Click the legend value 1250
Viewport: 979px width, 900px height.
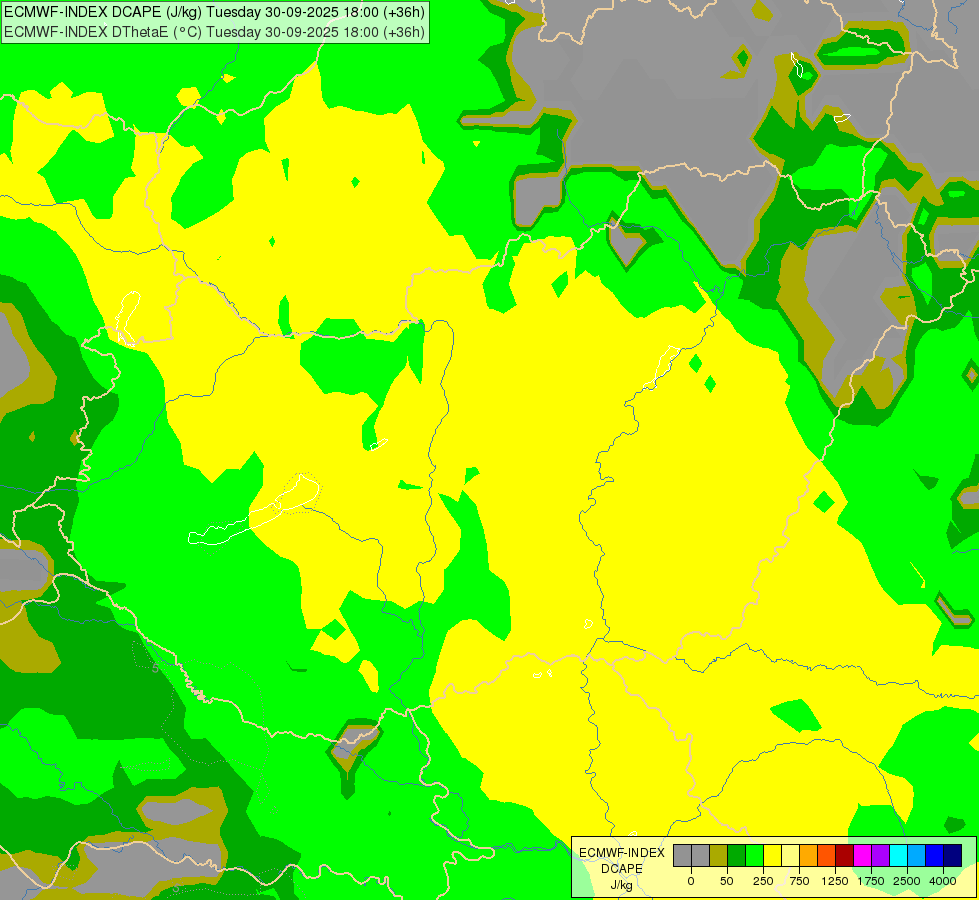(x=835, y=881)
